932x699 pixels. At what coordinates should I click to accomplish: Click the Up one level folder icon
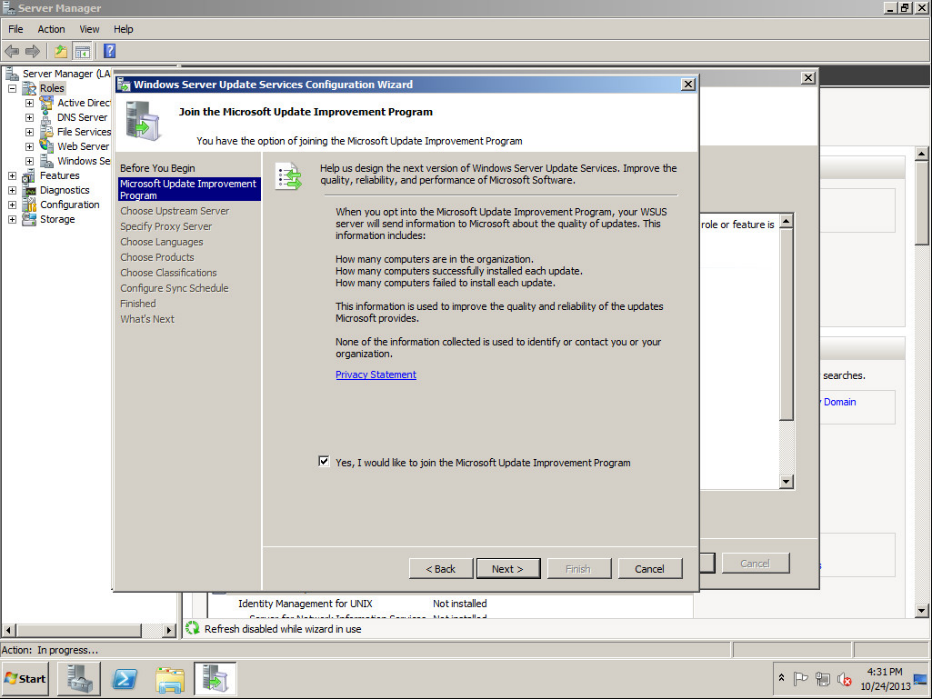tap(61, 51)
